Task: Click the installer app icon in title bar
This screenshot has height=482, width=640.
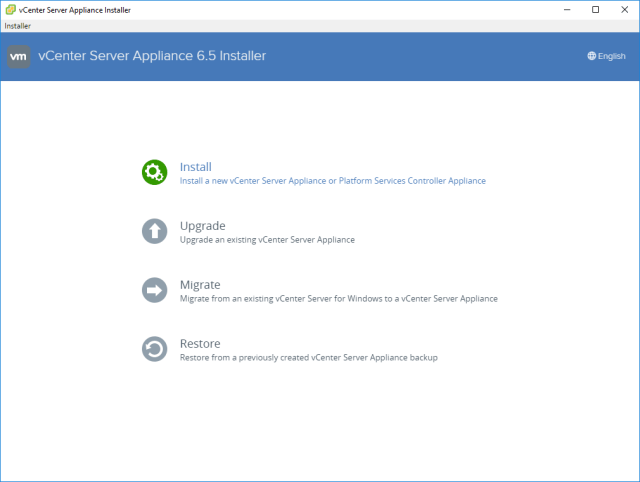Action: 9,9
